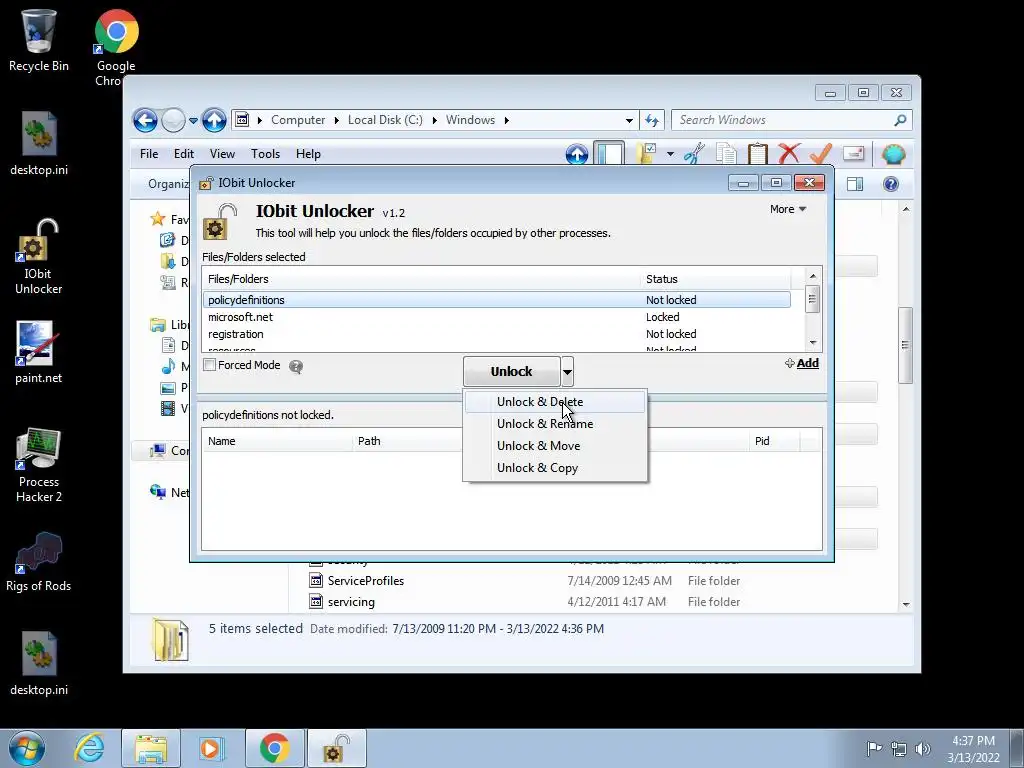Screen dimensions: 1024x768
Task: Click the email envelope icon in Explorer toolbar
Action: click(x=853, y=154)
